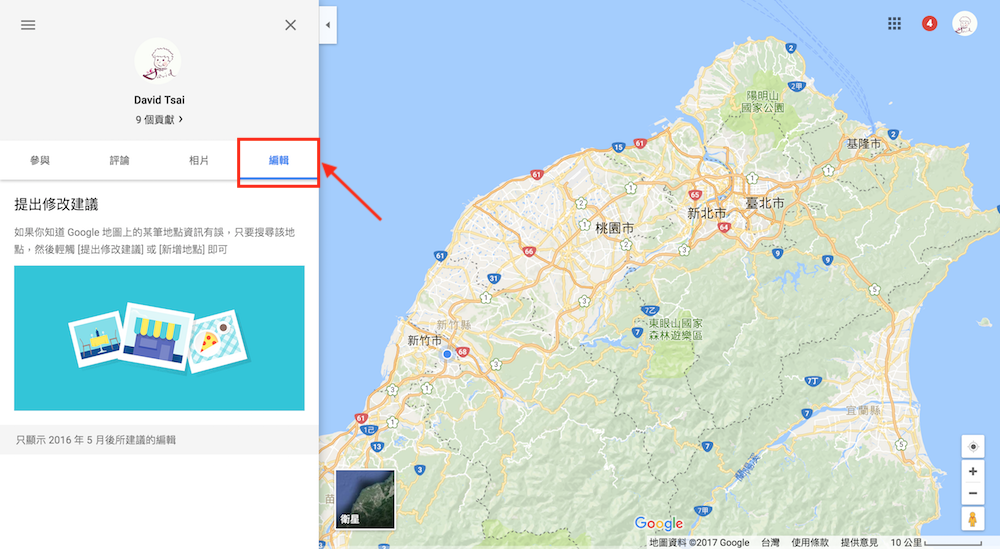This screenshot has width=1000, height=549.
Task: Open the hamburger main menu
Action: (28, 25)
